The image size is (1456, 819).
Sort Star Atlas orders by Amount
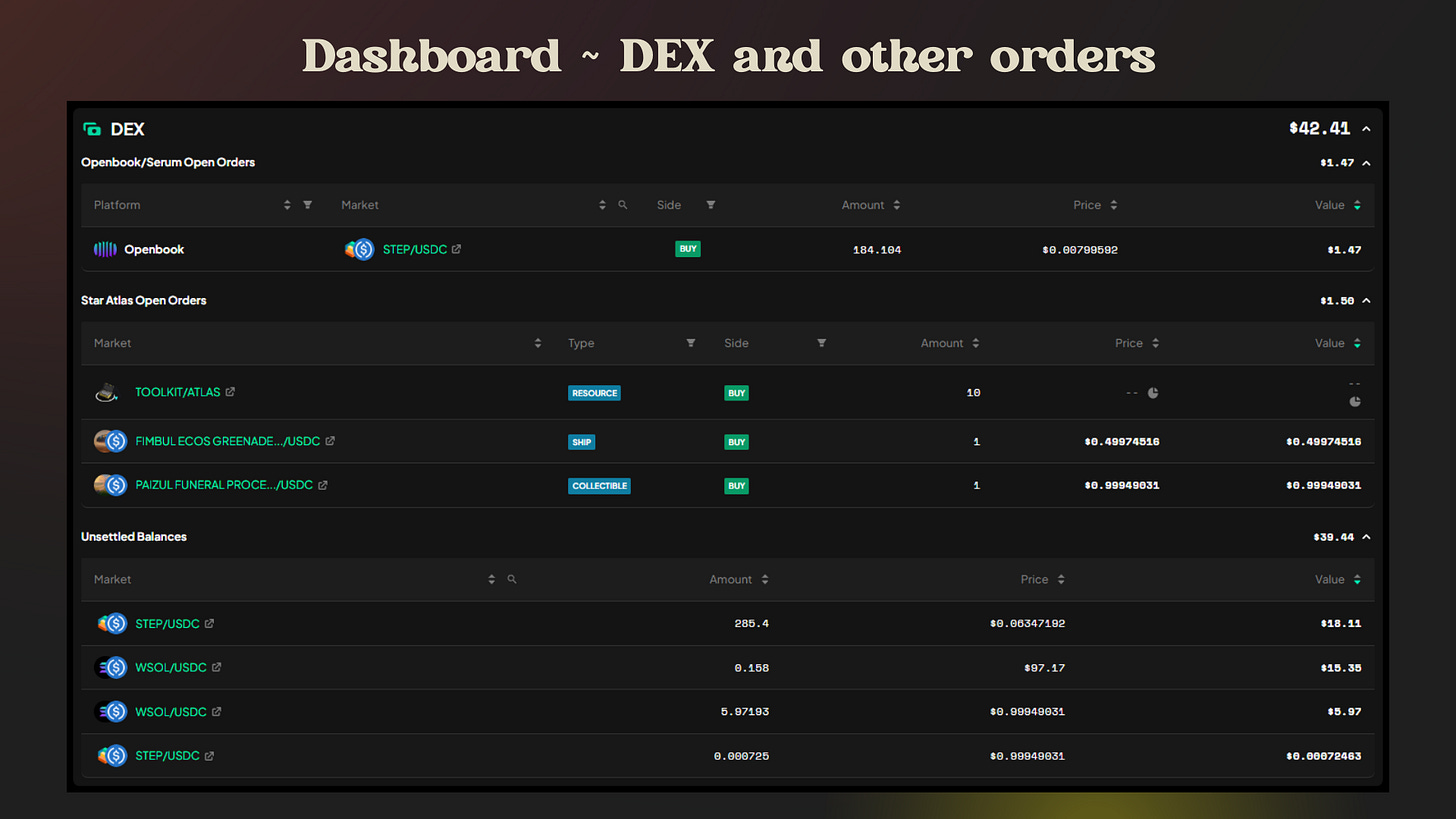click(x=975, y=343)
